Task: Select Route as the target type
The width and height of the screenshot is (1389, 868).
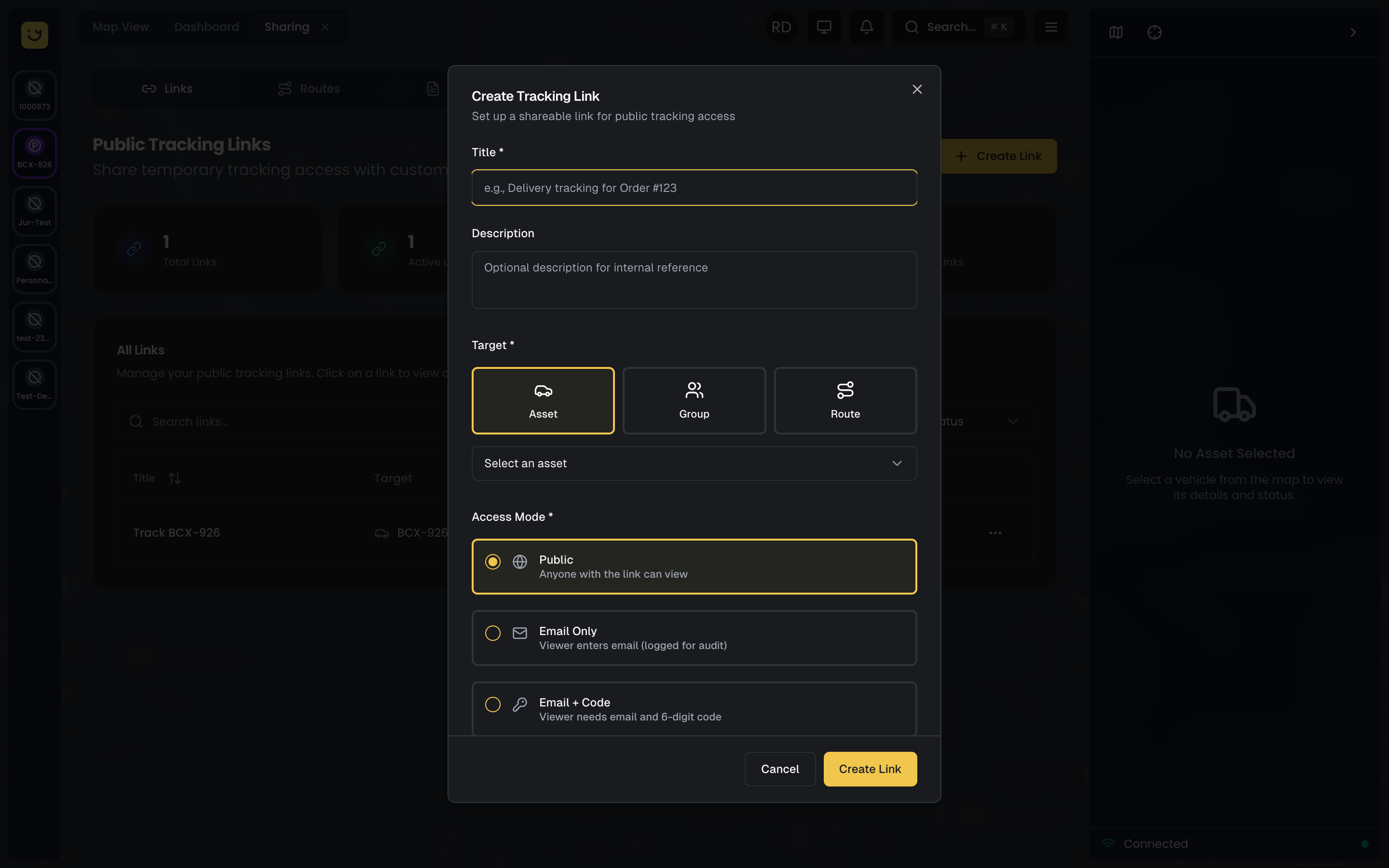Action: click(845, 401)
